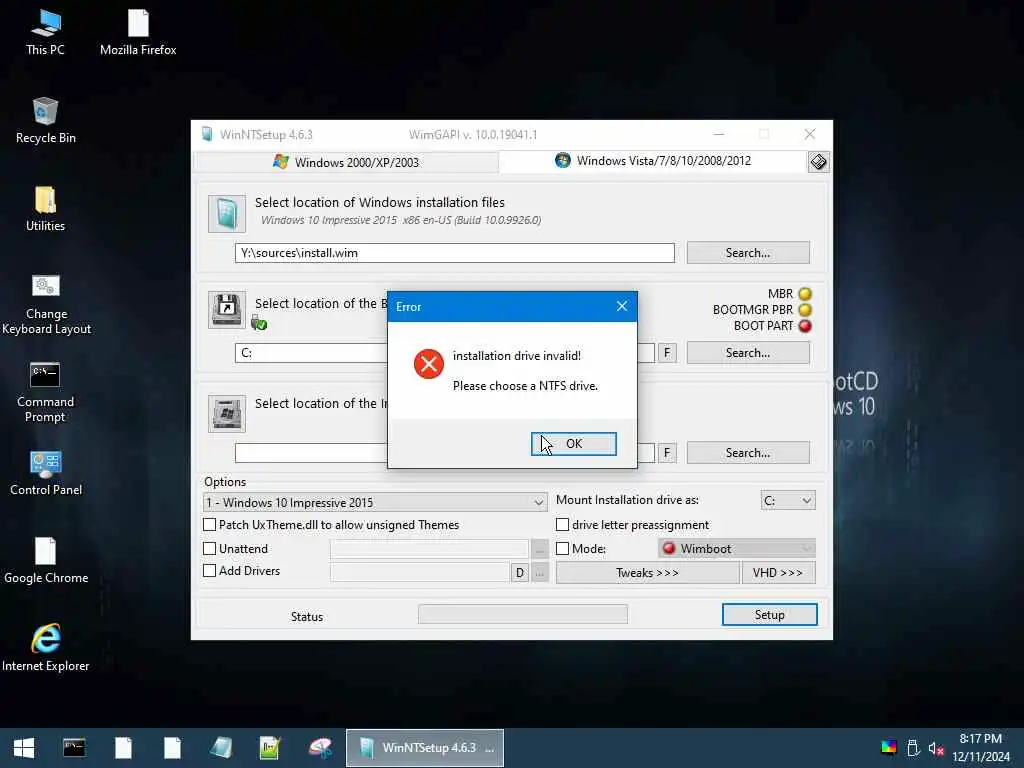Open Utilities folder on desktop
This screenshot has width=1024, height=768.
click(x=45, y=209)
